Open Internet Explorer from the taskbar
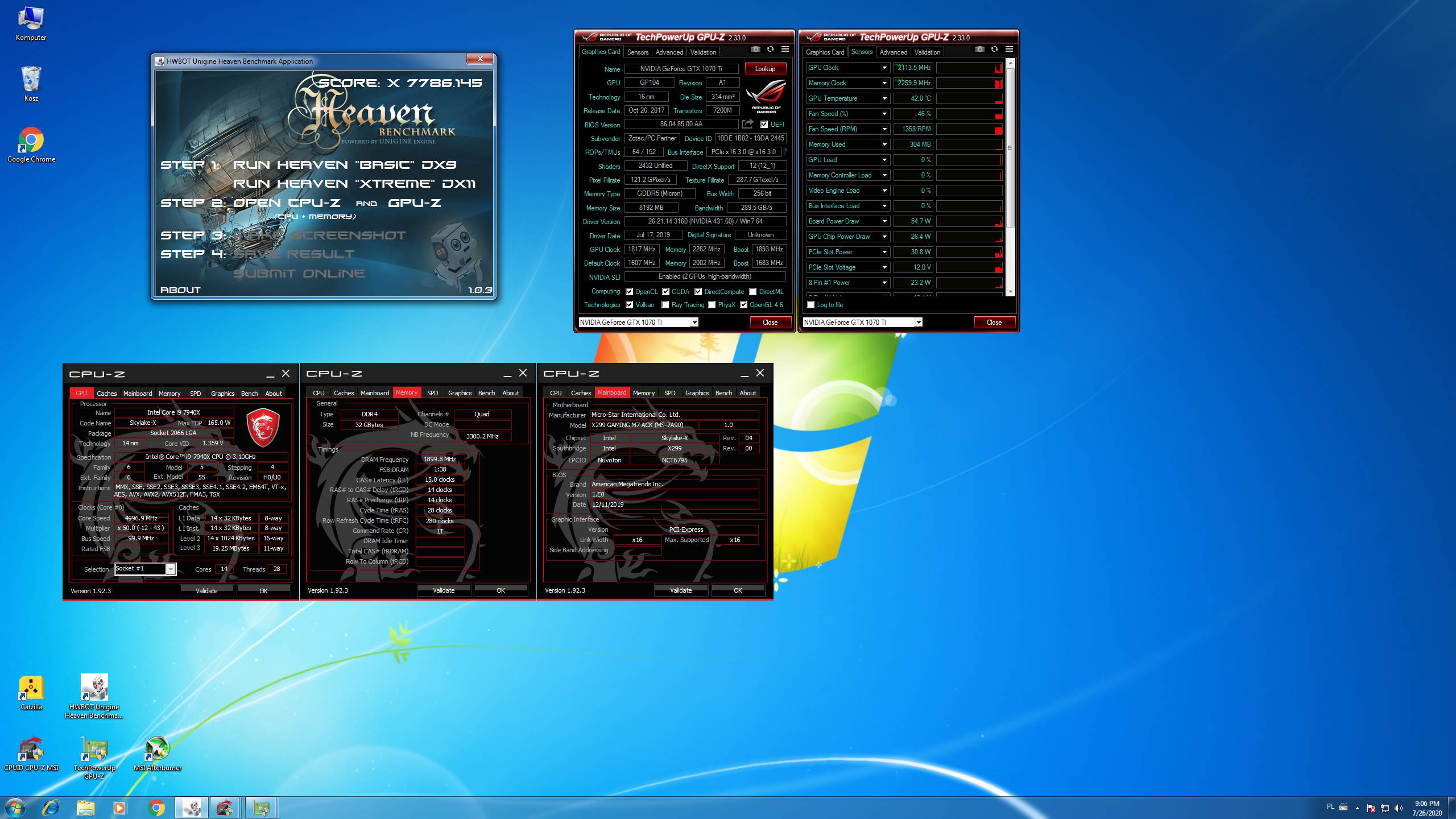 (51, 808)
